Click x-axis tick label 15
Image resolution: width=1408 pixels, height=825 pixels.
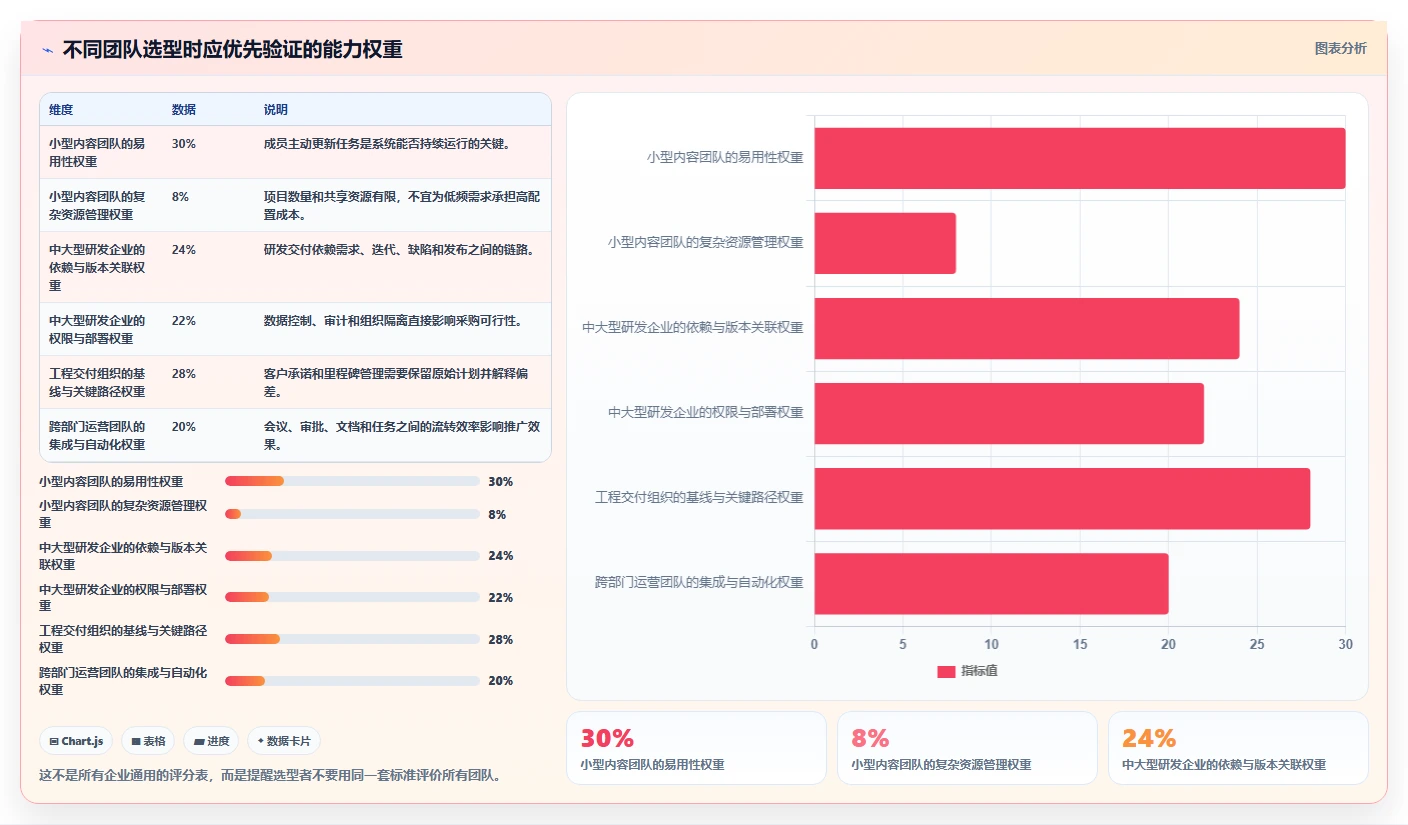pos(1080,645)
